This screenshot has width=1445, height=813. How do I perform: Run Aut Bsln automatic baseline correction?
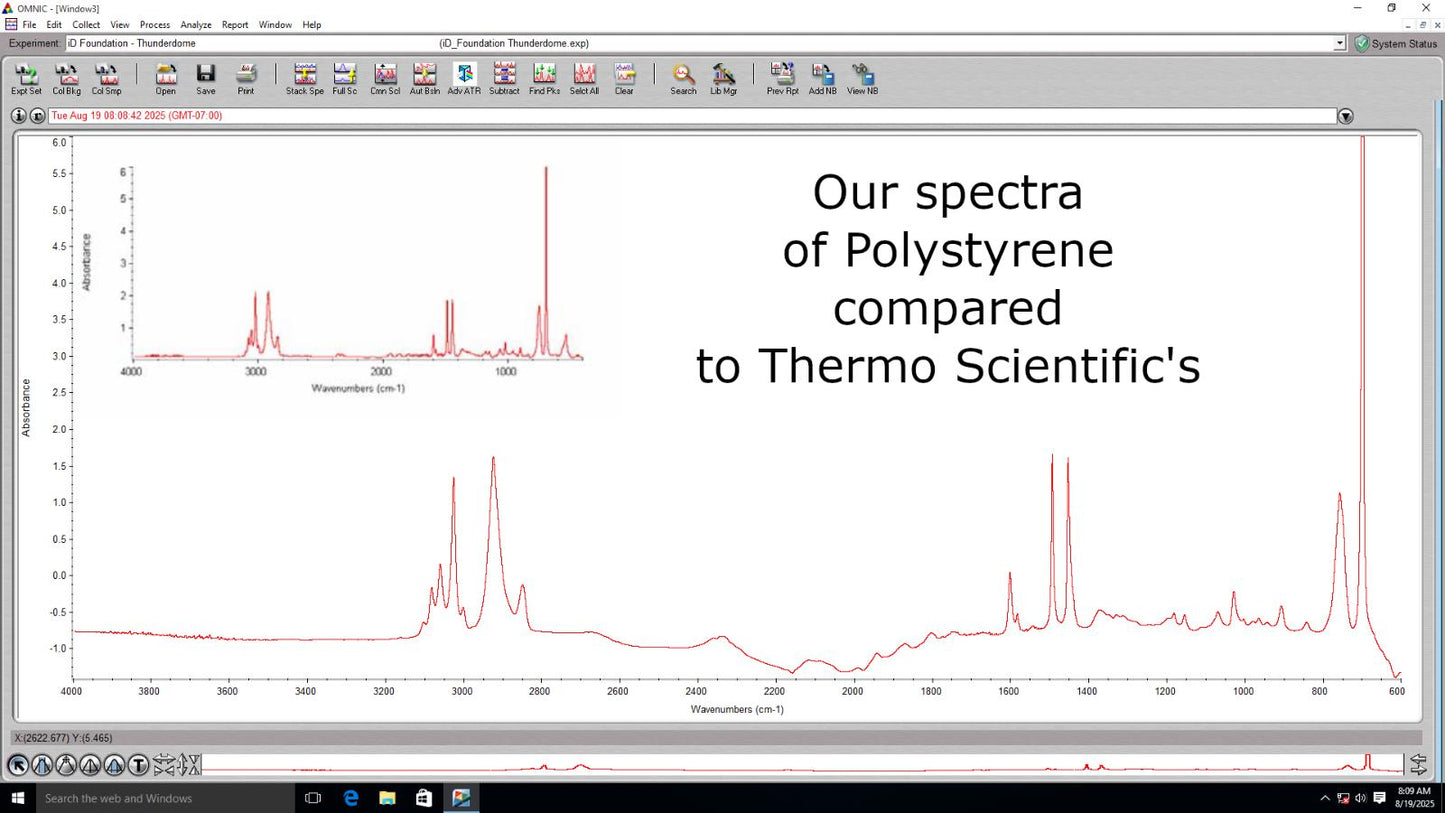(425, 79)
